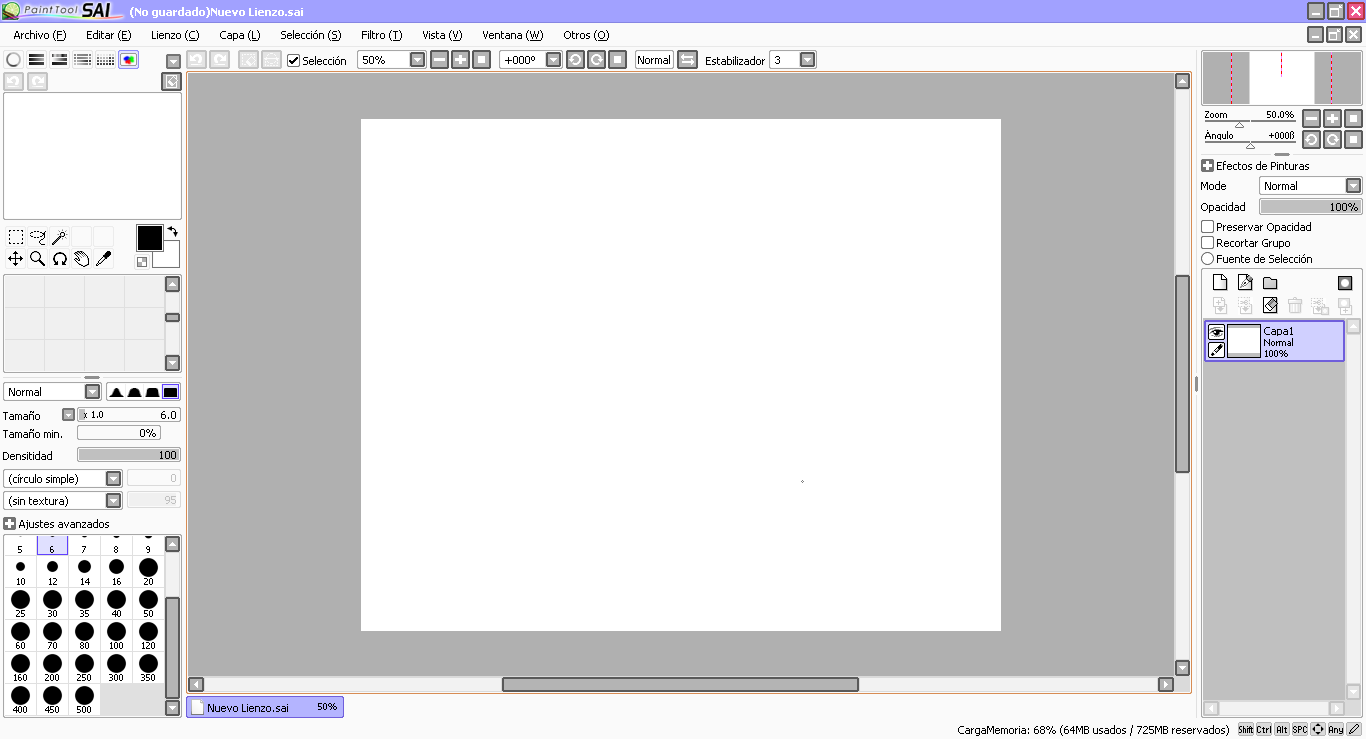Expand Efectos de Pinturas section
The width and height of the screenshot is (1370, 739).
(x=1207, y=166)
